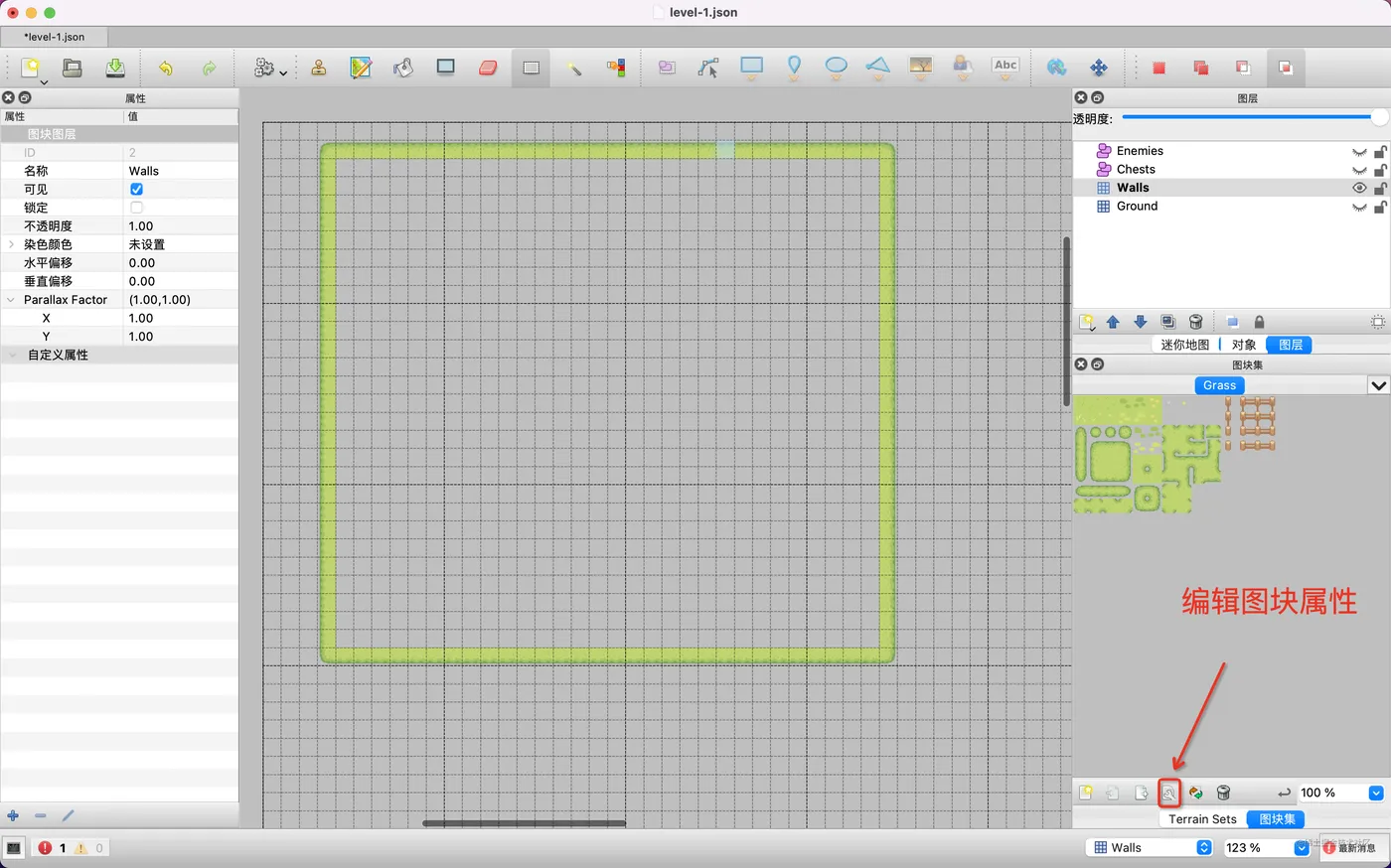Toggle the 可见 visible checkbox
The height and width of the screenshot is (868, 1391).
click(136, 189)
